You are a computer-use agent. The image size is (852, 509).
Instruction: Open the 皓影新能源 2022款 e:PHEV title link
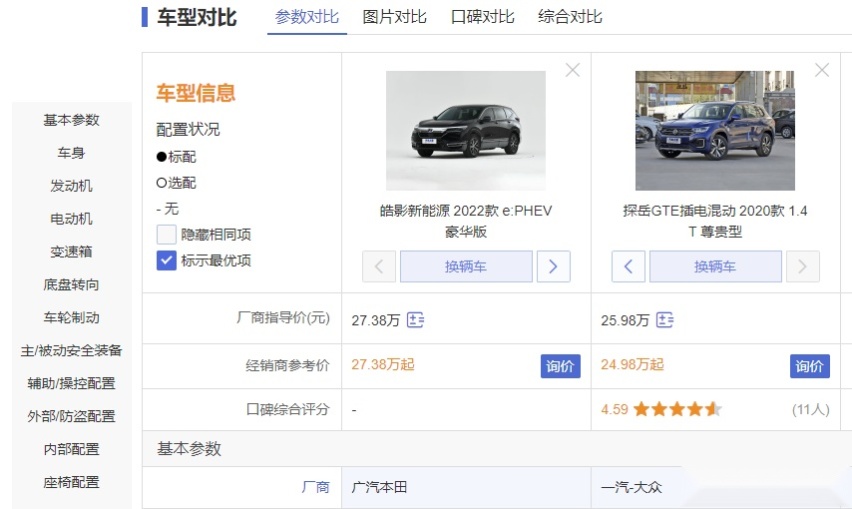(466, 221)
